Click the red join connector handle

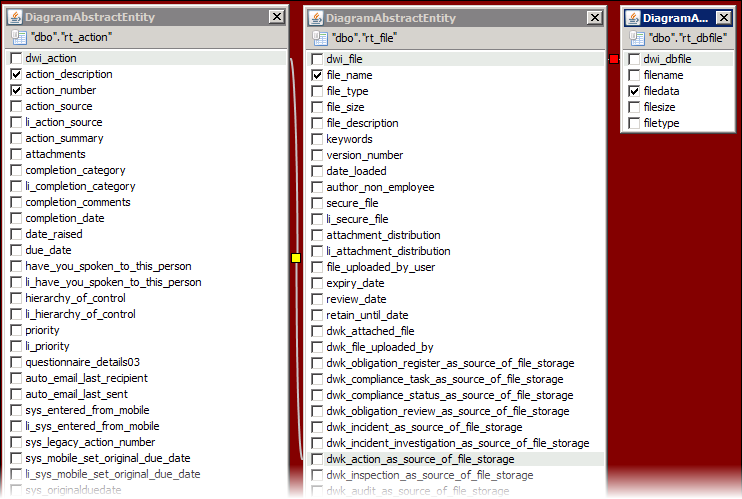tap(614, 60)
